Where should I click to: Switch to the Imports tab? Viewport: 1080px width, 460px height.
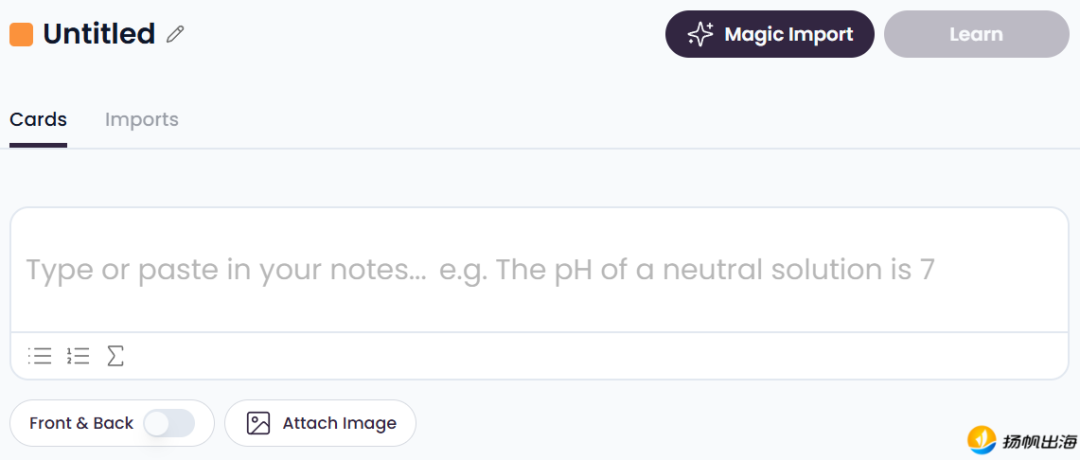(x=142, y=120)
